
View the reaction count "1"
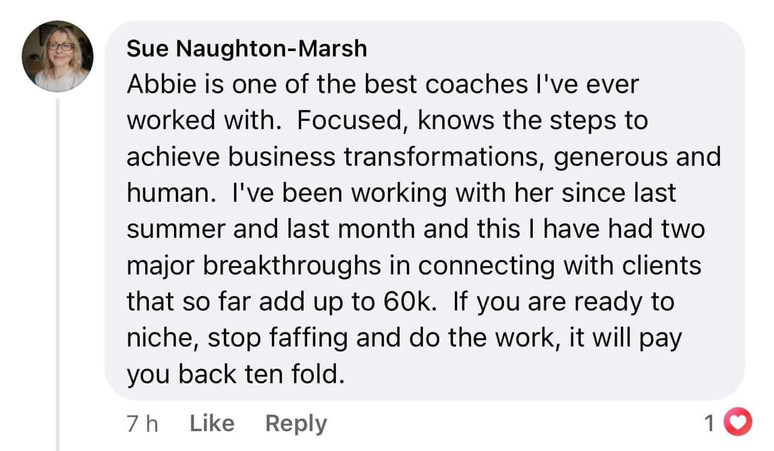tap(709, 424)
